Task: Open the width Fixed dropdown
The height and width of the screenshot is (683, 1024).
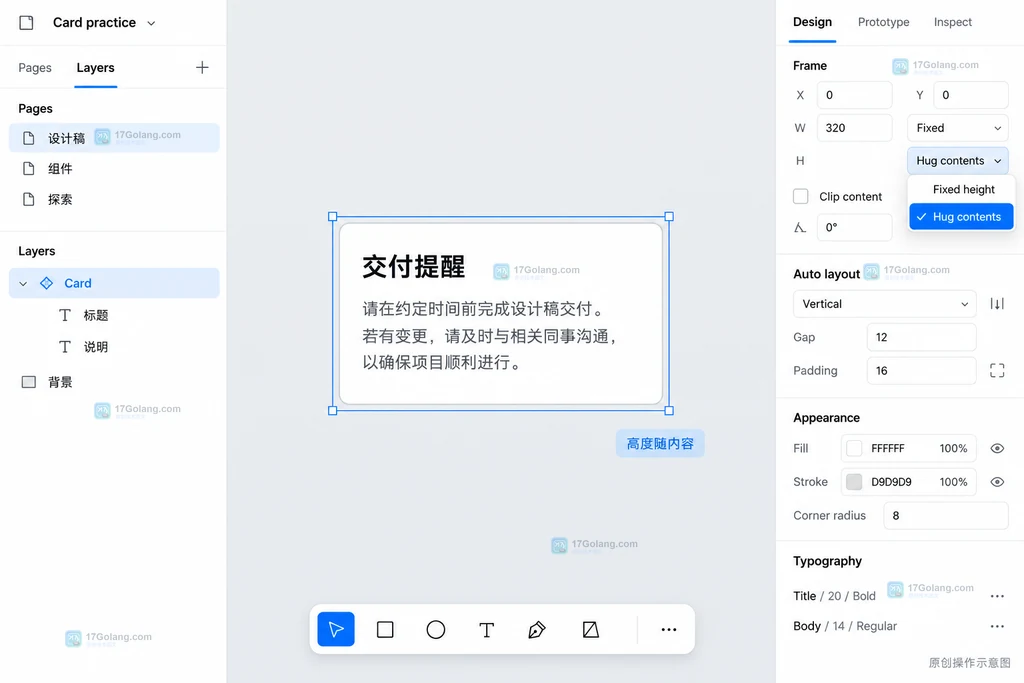Action: click(957, 128)
